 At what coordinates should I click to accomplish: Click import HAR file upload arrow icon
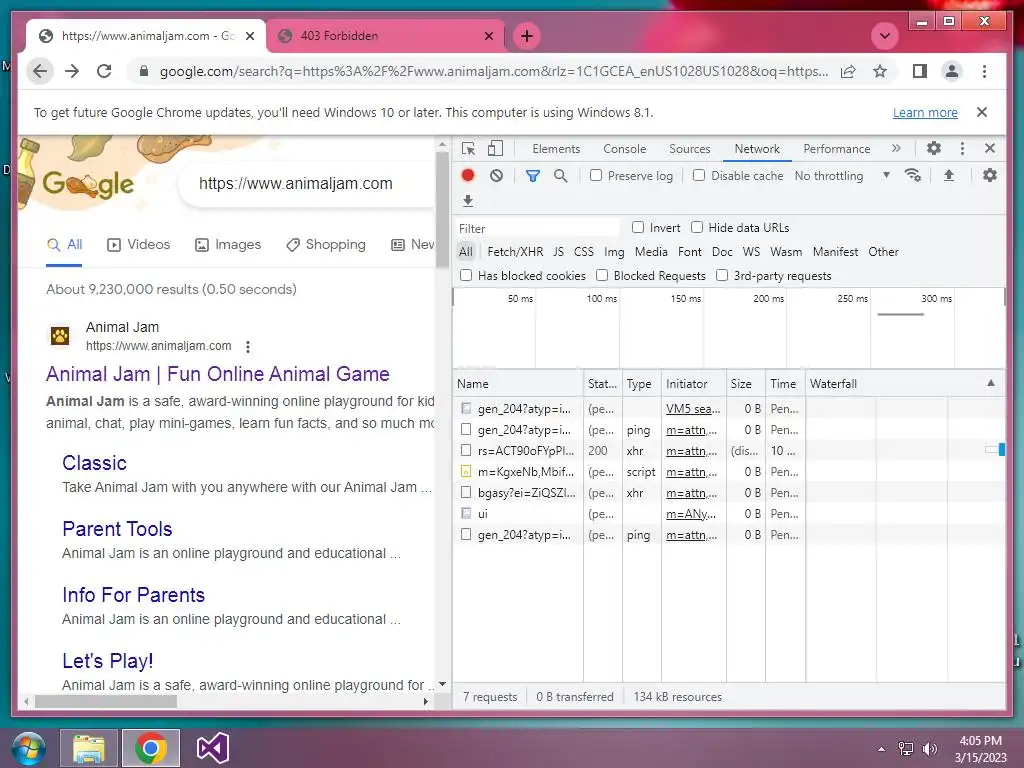click(949, 176)
